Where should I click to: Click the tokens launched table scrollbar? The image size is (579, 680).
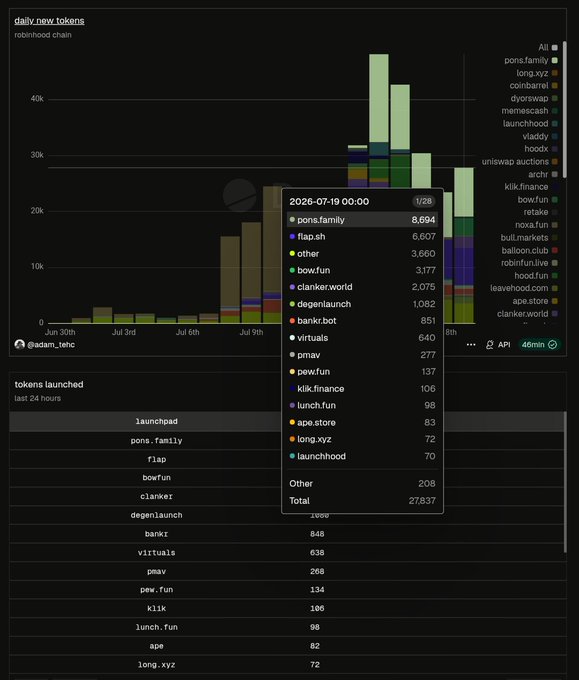click(x=565, y=482)
